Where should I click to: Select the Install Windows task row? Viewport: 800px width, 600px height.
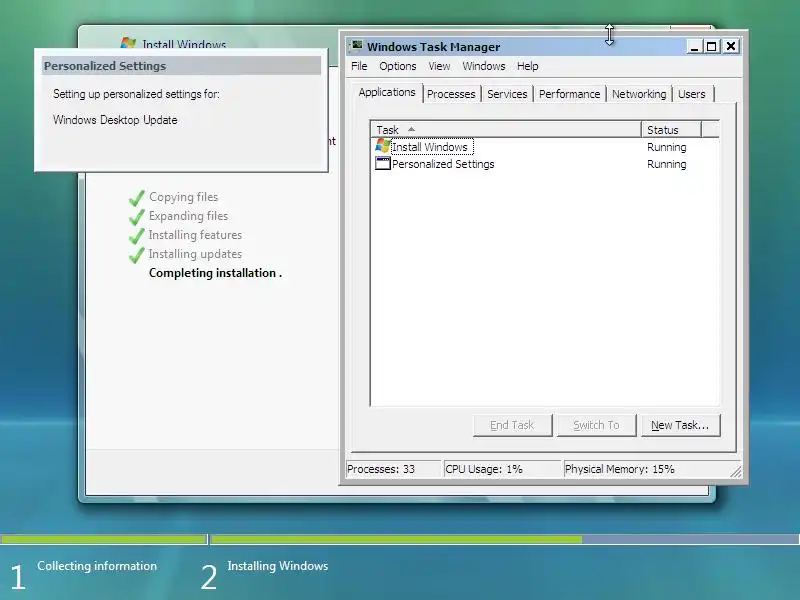pos(545,147)
